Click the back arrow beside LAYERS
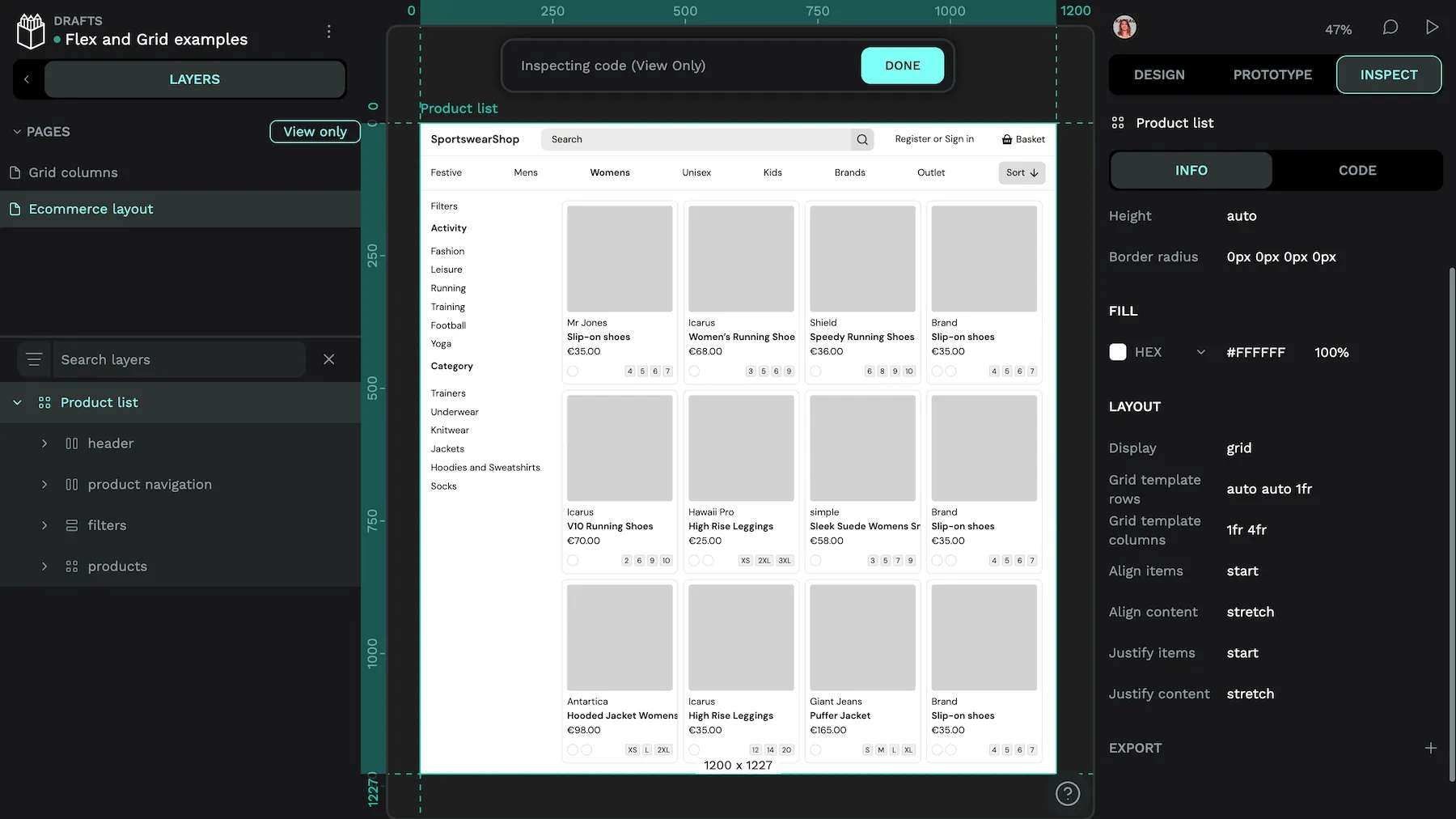The image size is (1456, 819). 27,79
